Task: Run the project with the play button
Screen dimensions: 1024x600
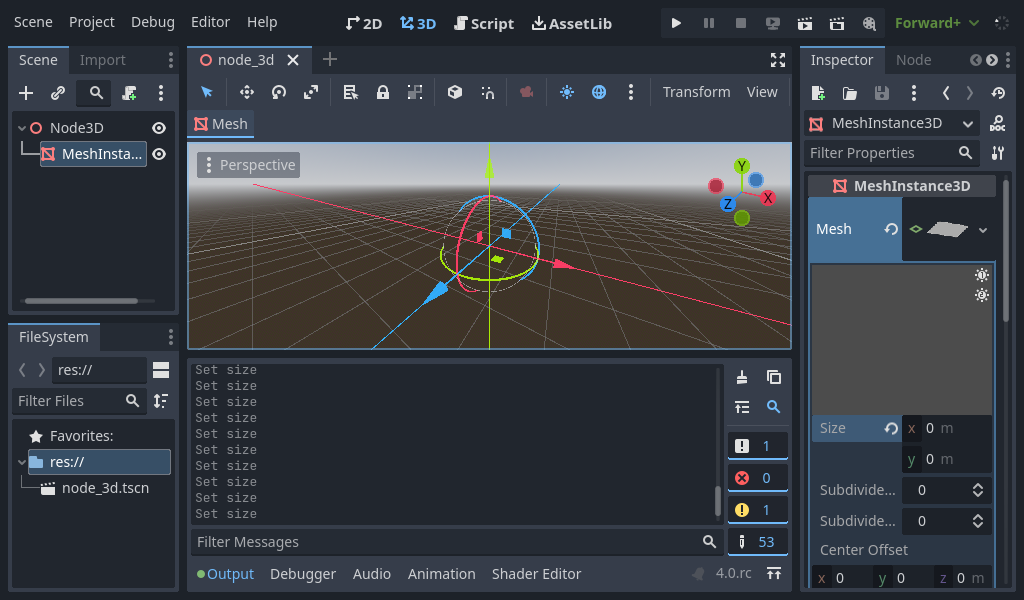Action: point(679,23)
